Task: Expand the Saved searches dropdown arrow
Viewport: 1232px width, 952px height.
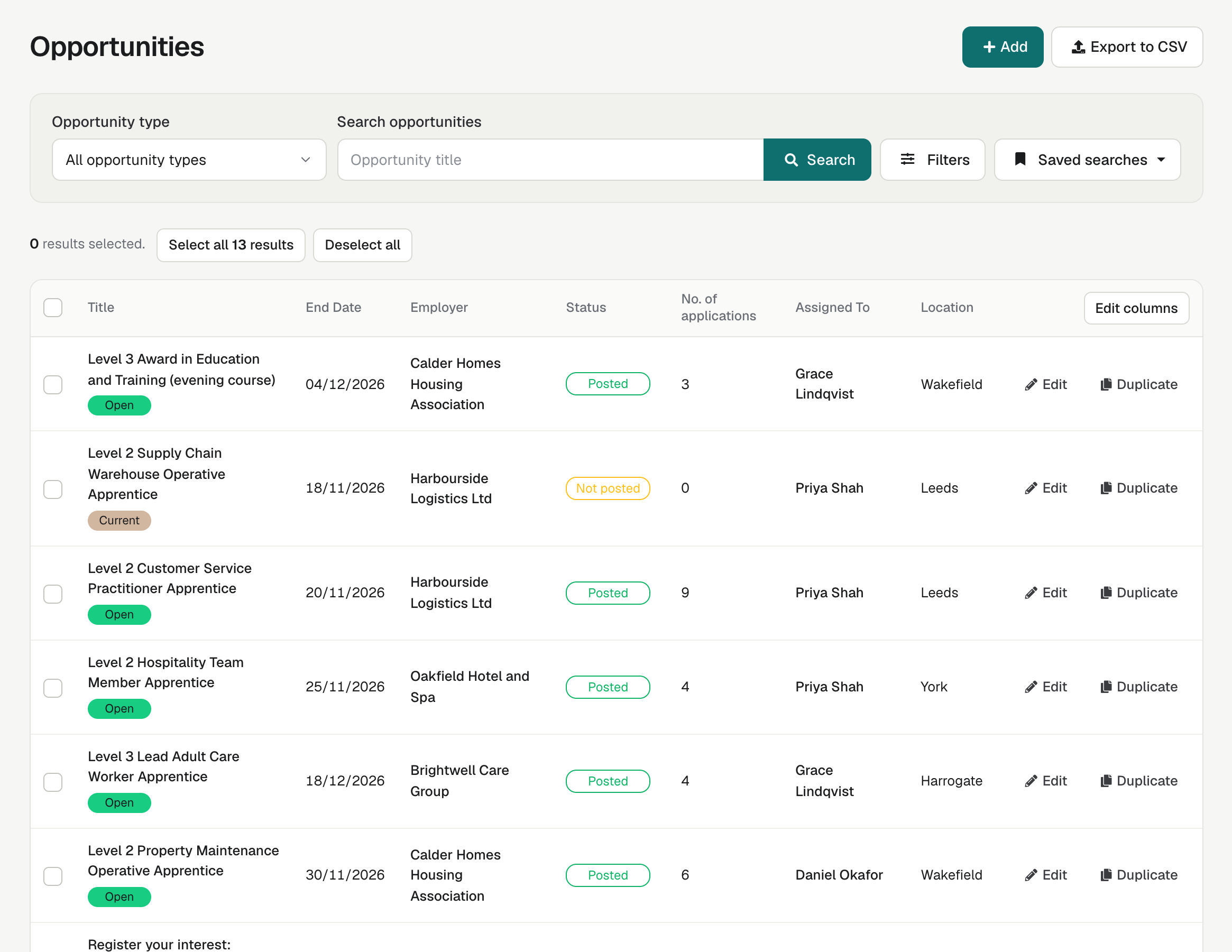Action: (1162, 160)
